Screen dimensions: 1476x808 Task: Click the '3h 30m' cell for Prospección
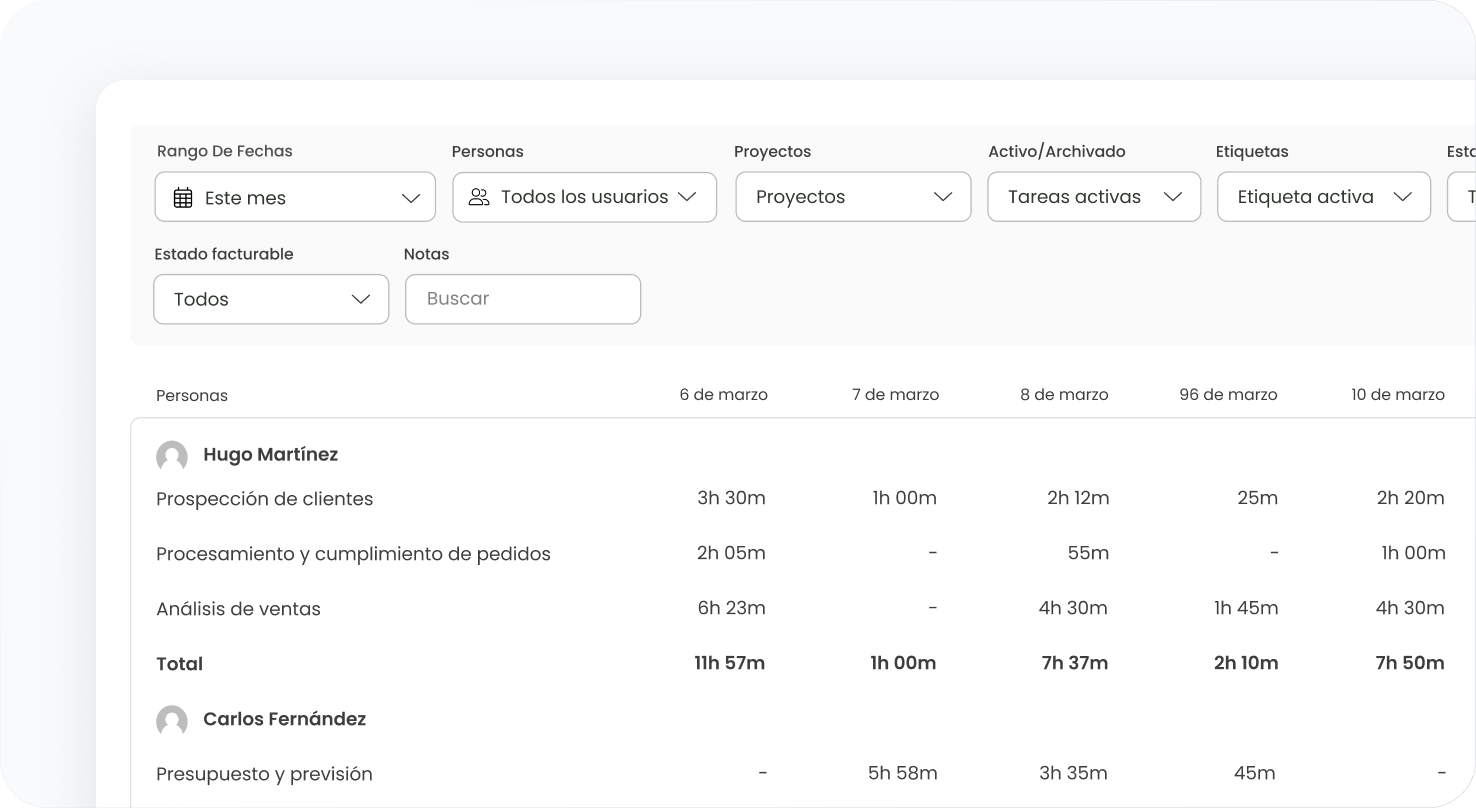(731, 498)
